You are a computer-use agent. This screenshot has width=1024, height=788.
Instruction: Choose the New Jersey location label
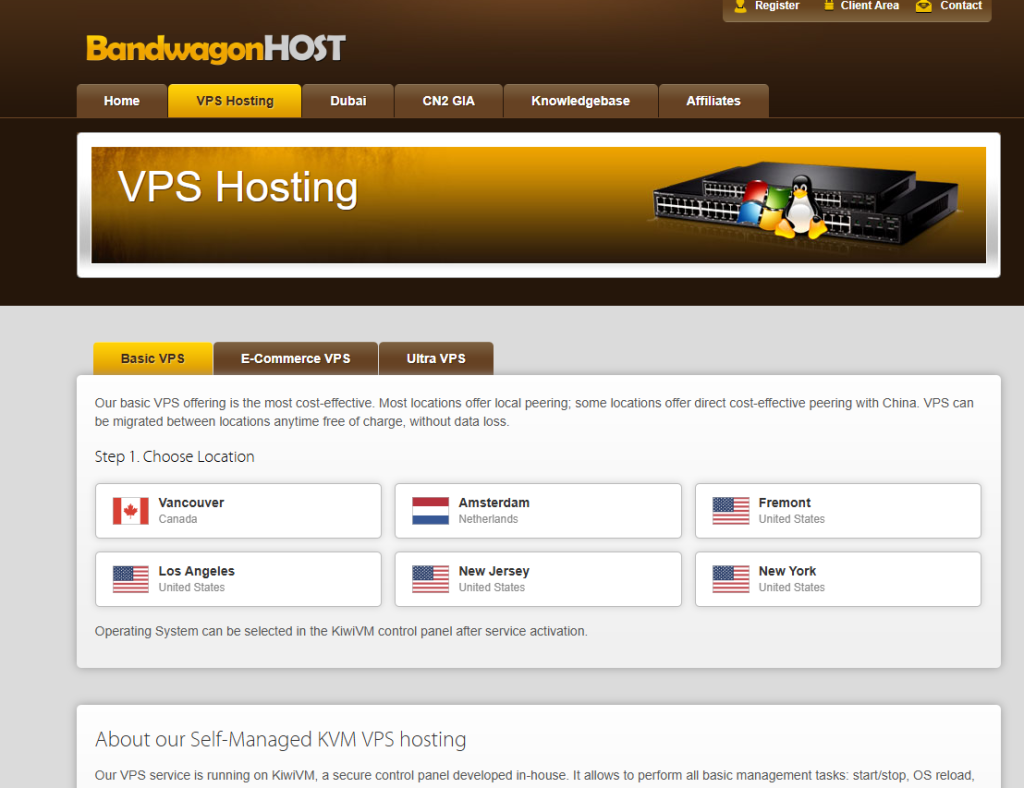494,571
